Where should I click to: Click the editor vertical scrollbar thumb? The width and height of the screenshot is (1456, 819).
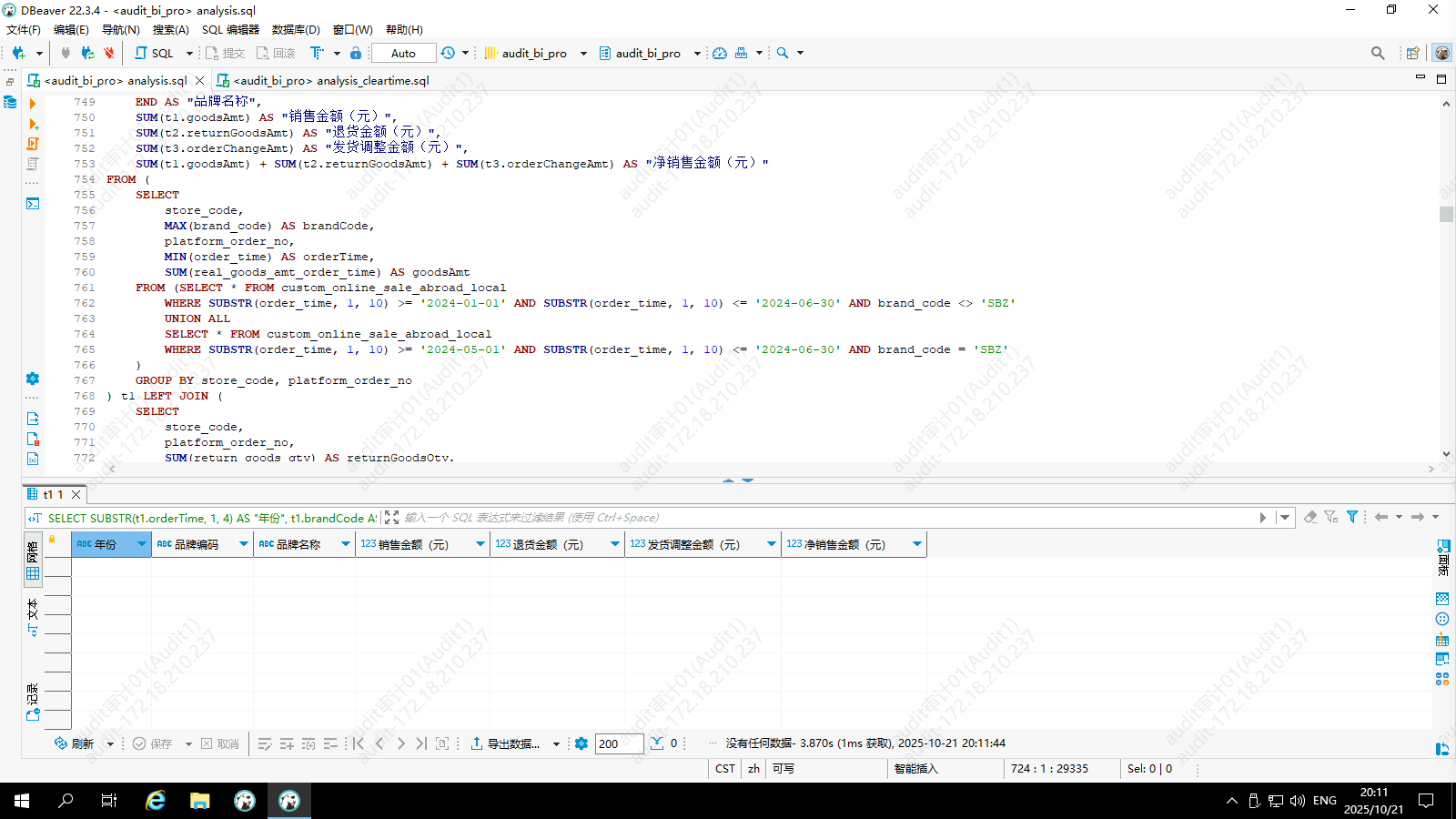[1446, 214]
